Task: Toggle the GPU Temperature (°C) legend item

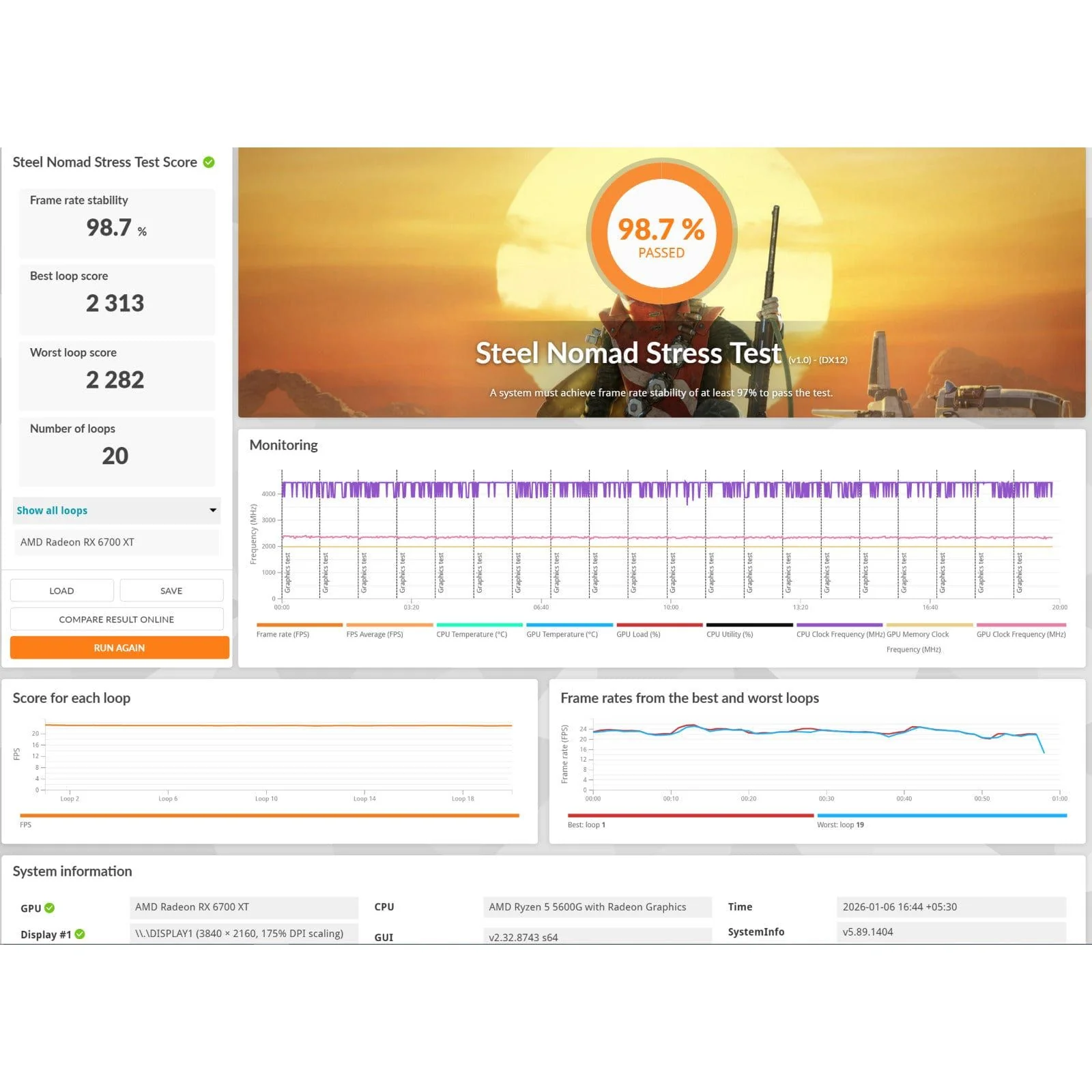Action: pyautogui.click(x=569, y=631)
